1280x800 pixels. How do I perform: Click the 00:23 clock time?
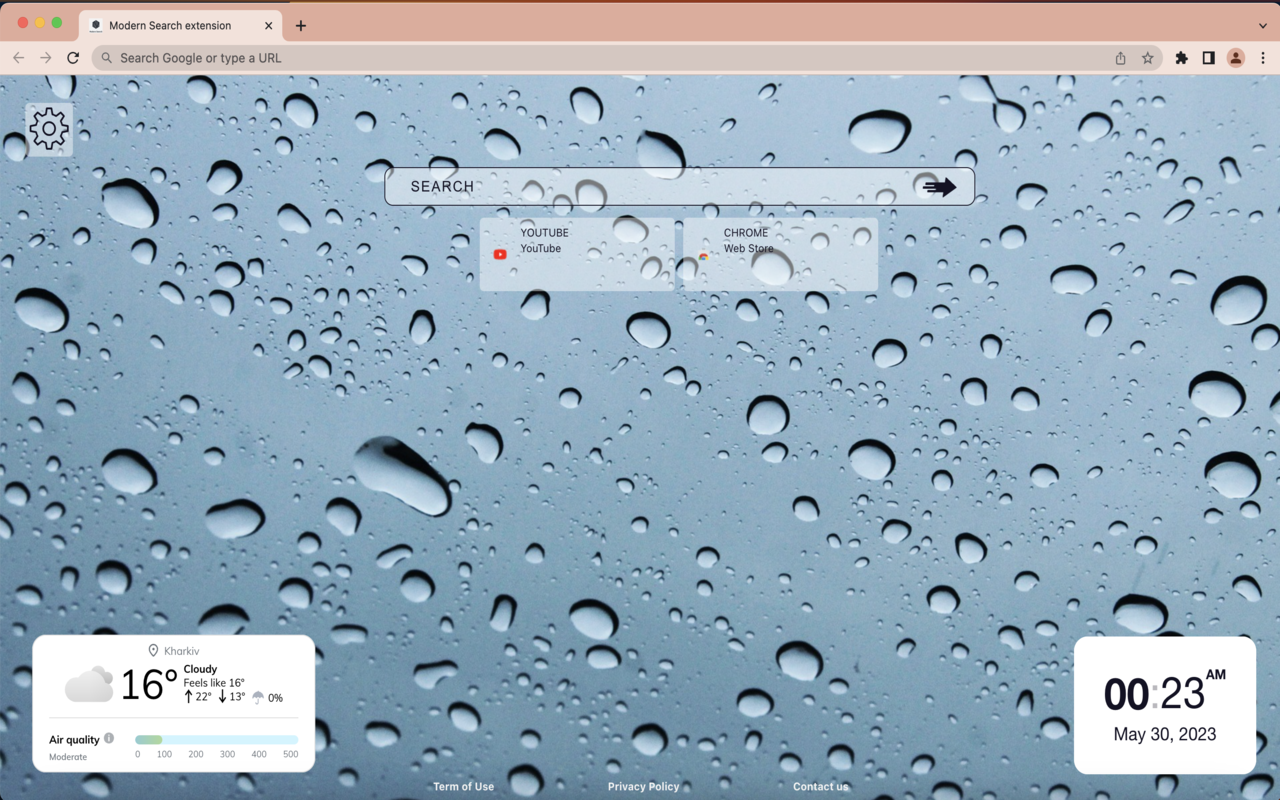click(1154, 694)
